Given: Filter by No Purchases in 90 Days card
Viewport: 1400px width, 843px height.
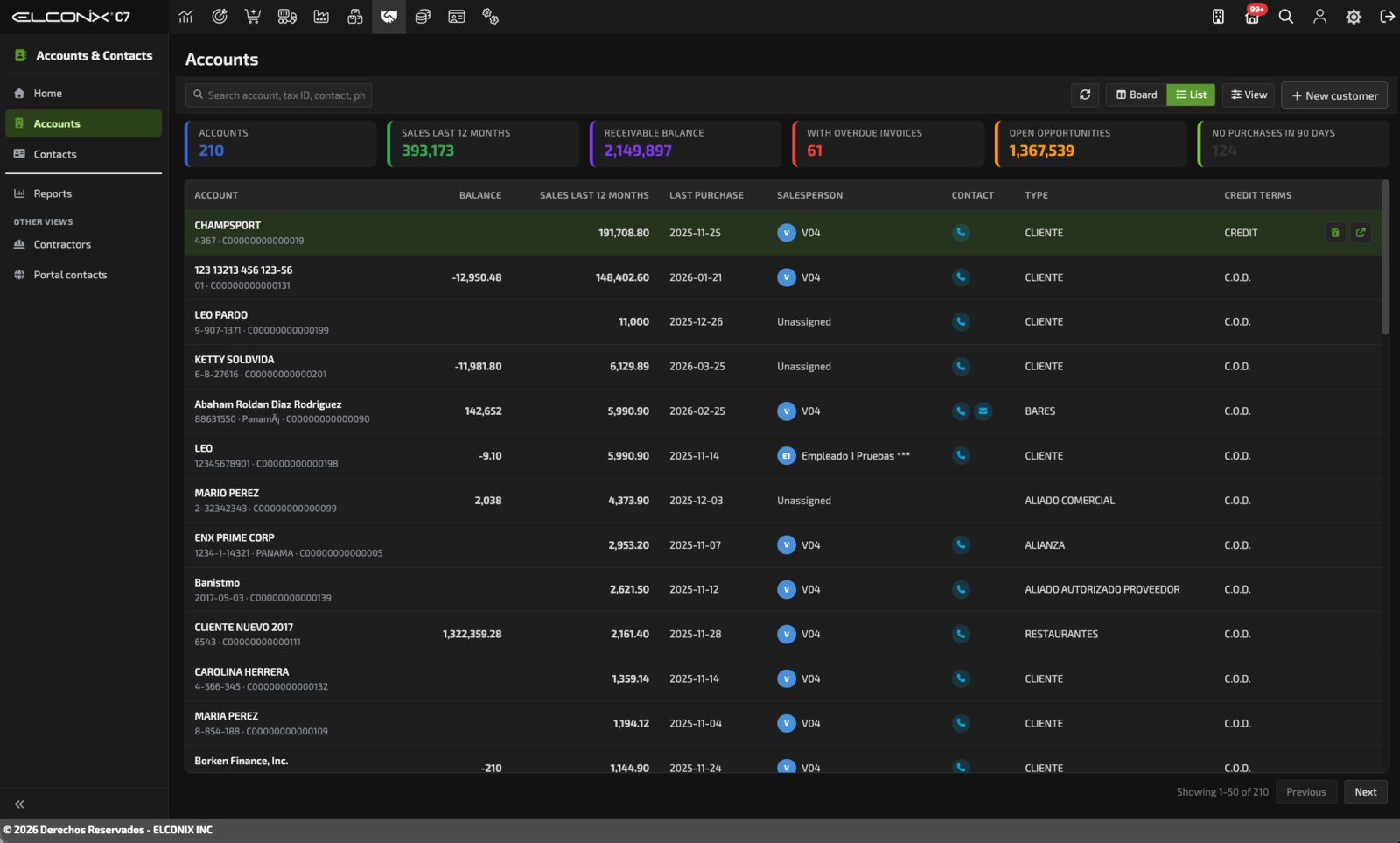Looking at the screenshot, I should coord(1293,144).
